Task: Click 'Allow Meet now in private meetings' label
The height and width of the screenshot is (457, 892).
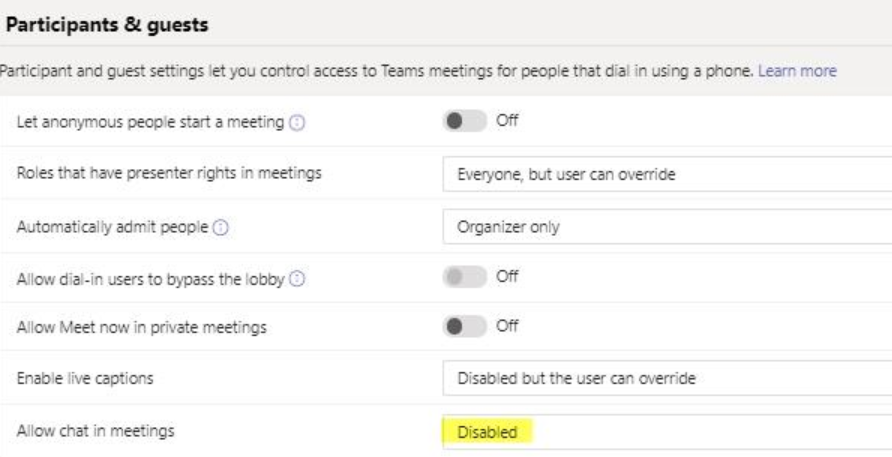Action: click(141, 327)
